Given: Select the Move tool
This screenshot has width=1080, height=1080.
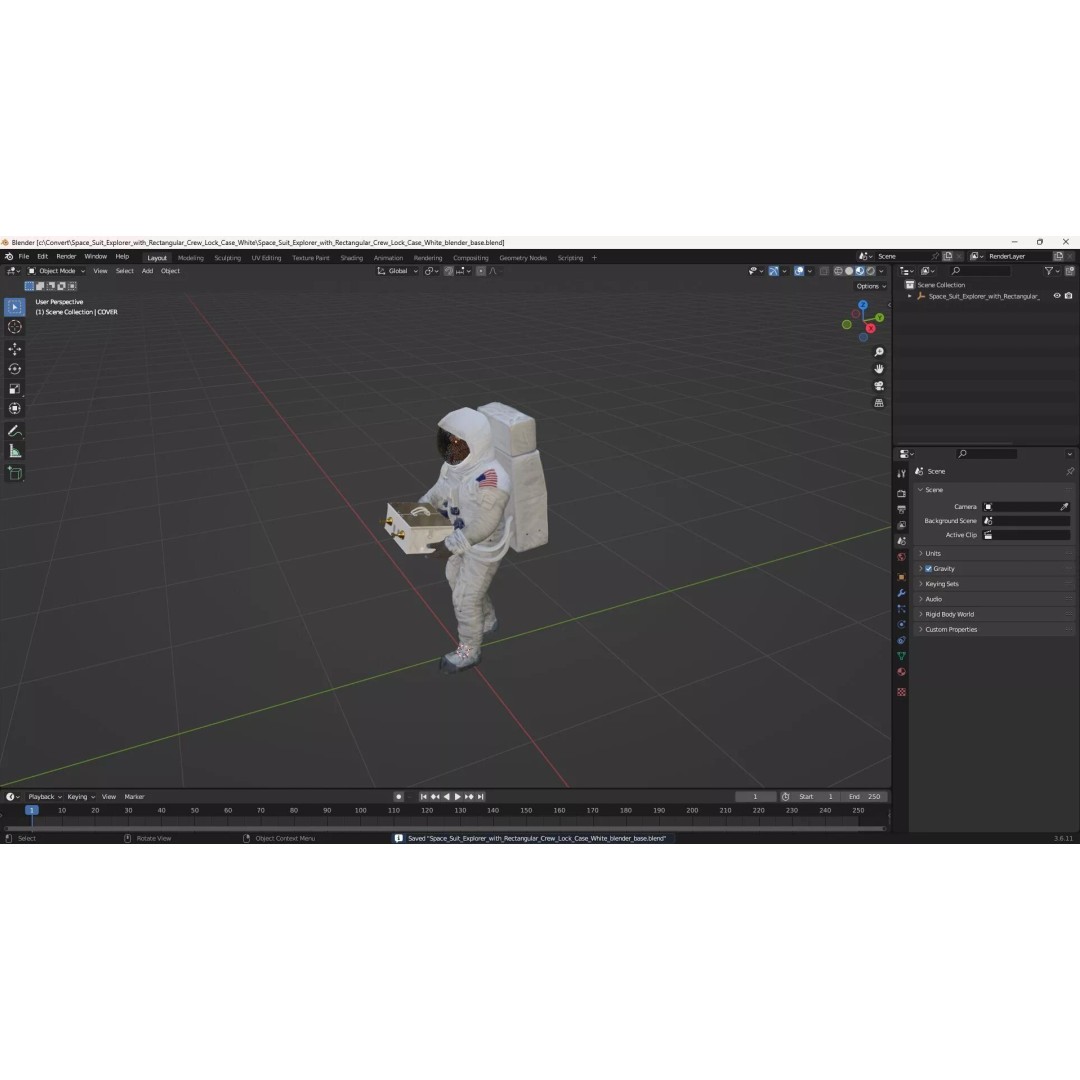Looking at the screenshot, I should [14, 349].
